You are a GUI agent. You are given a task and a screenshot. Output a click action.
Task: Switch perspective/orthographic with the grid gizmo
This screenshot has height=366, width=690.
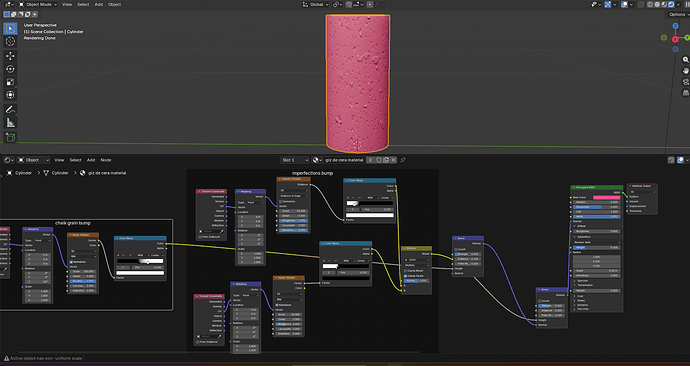pyautogui.click(x=686, y=93)
